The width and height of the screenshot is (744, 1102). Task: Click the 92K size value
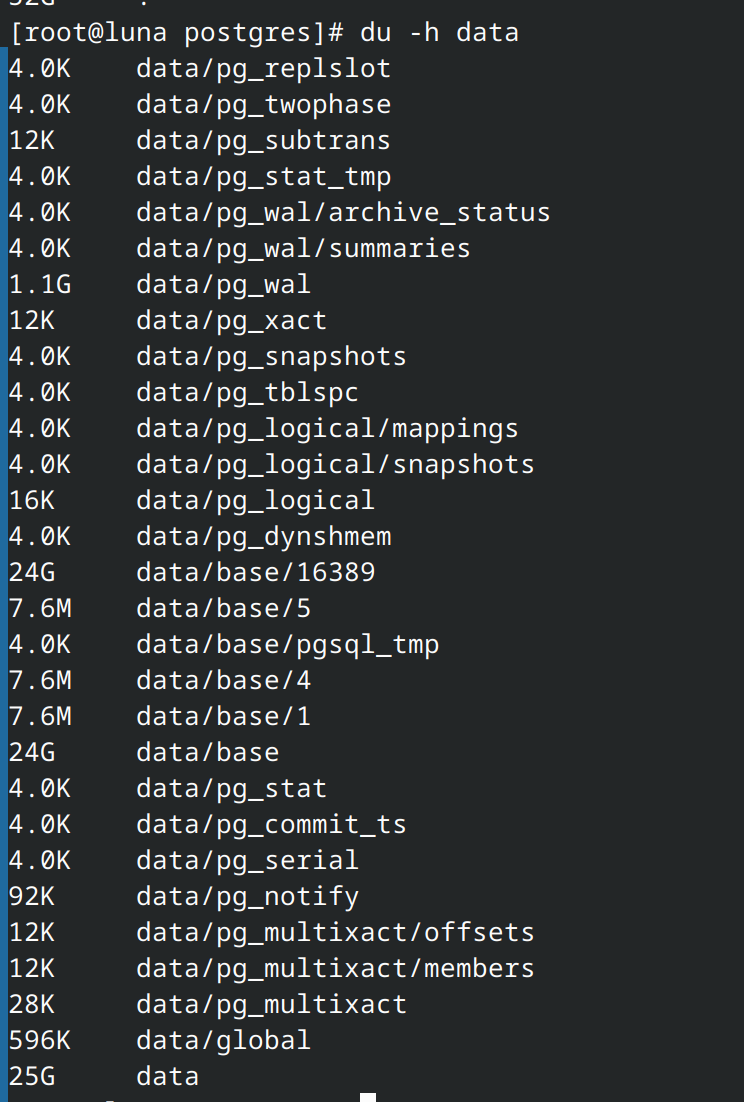(32, 896)
